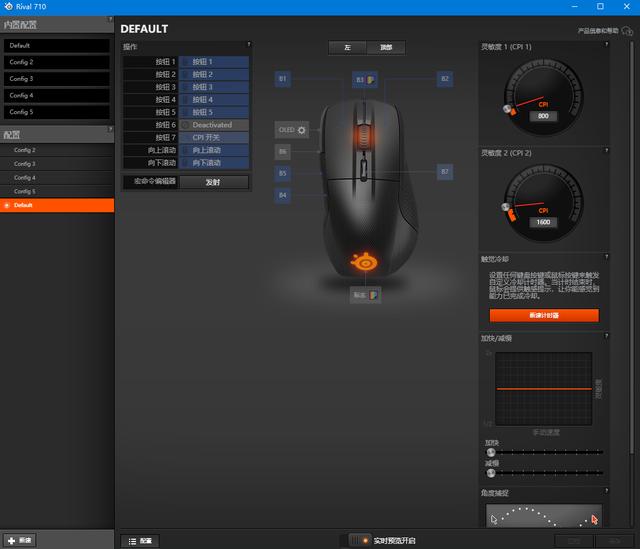Click help icon for 加快/减慢 section

coord(606,336)
